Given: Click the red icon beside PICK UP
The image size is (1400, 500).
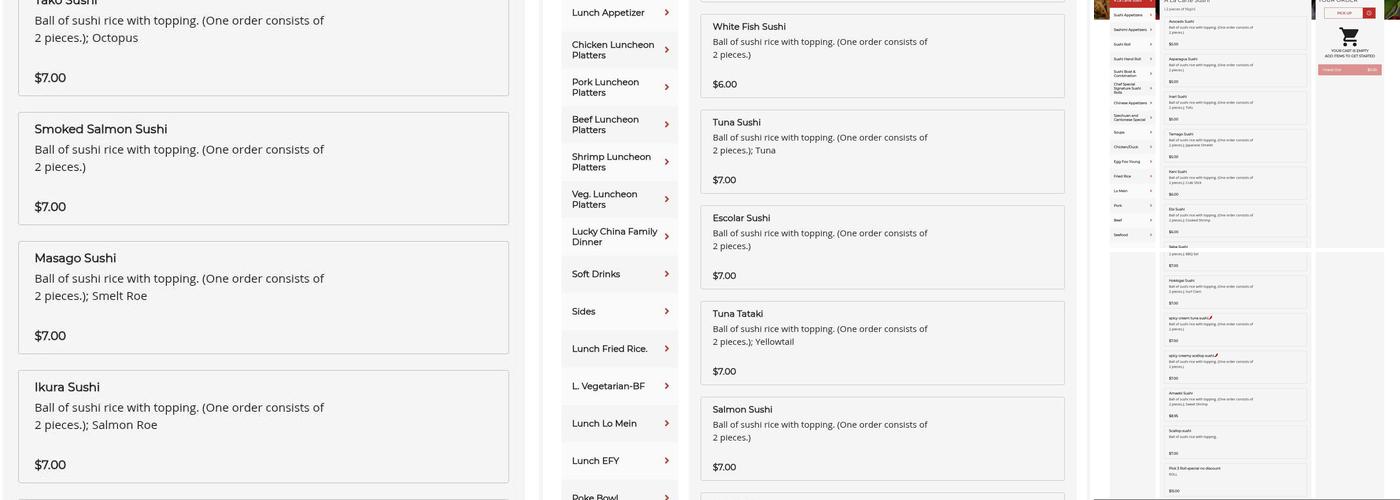Looking at the screenshot, I should pos(1369,13).
